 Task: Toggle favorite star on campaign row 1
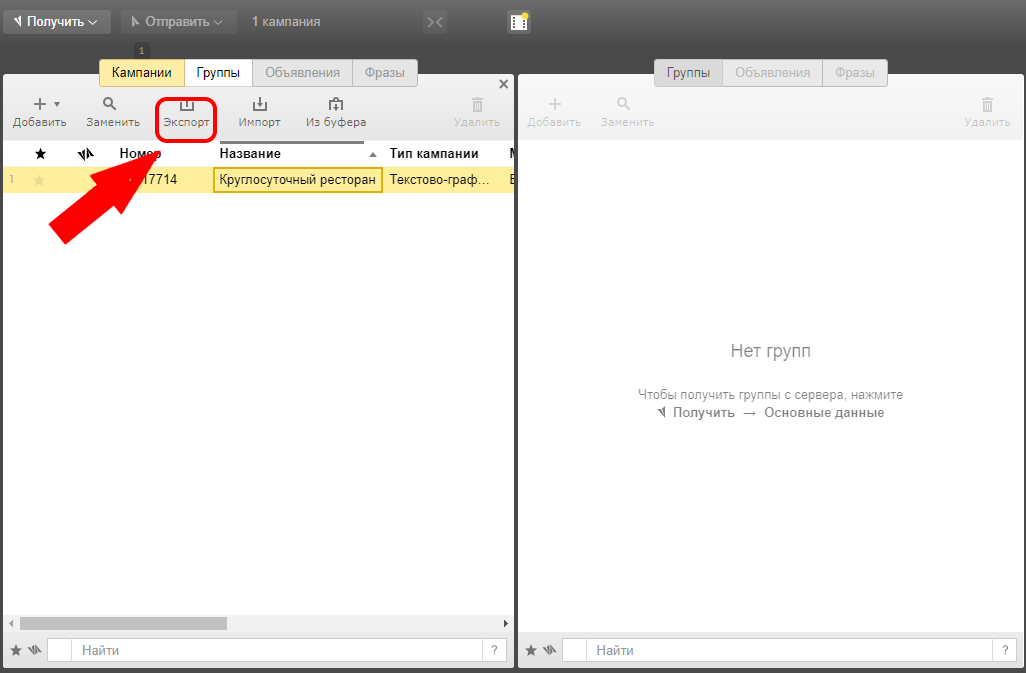point(39,180)
